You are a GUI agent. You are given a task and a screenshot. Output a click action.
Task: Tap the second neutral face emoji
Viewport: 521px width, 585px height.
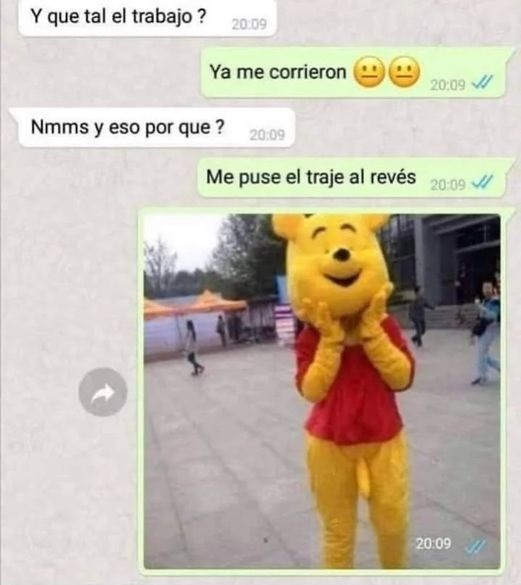[x=404, y=72]
